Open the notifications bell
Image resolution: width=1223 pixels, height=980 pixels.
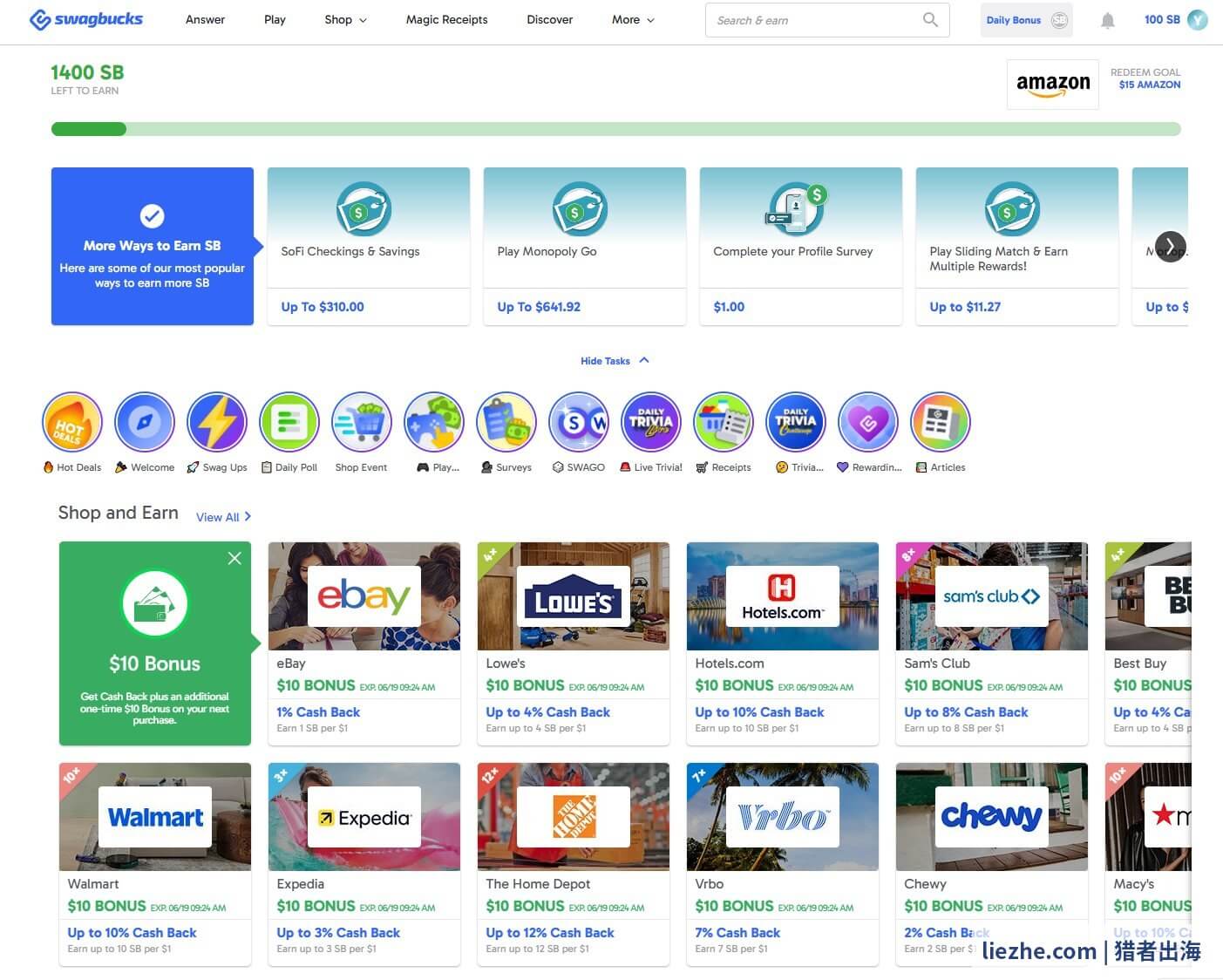[x=1107, y=20]
